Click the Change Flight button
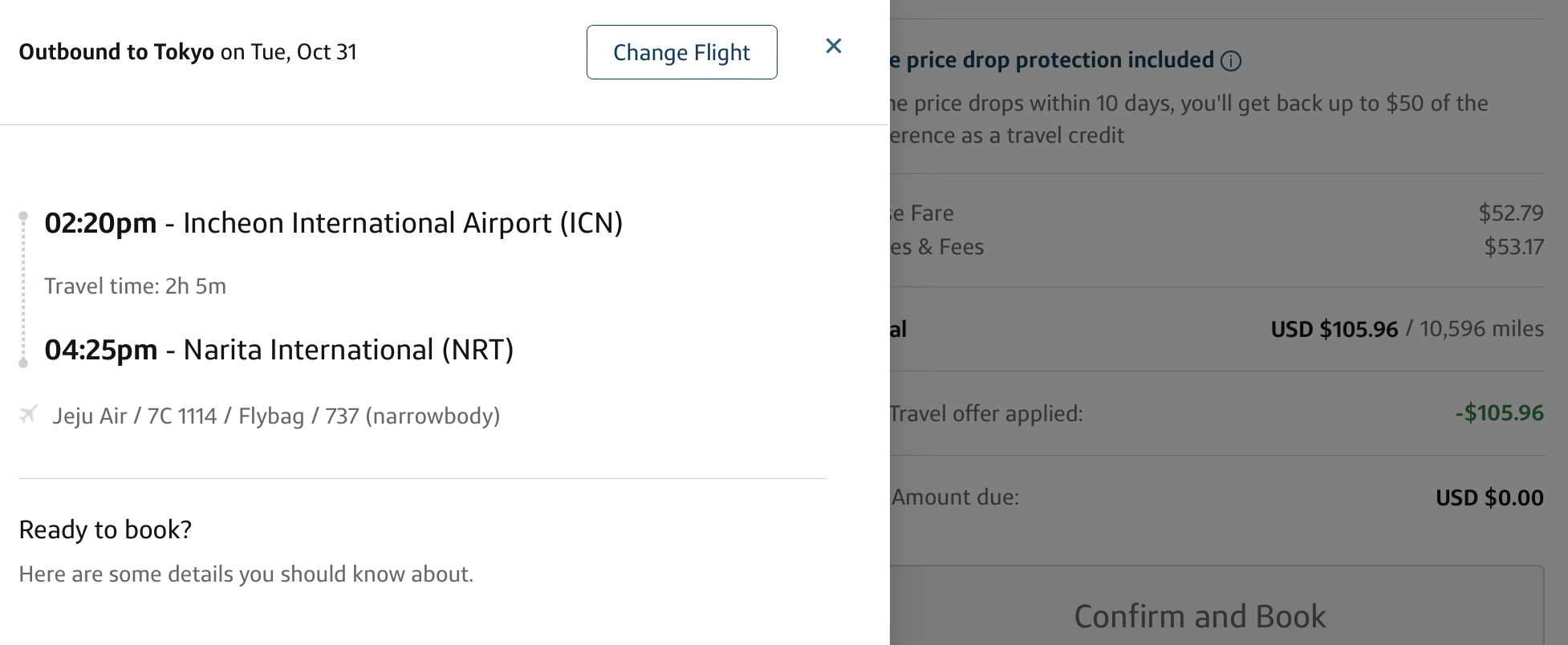1568x645 pixels. (681, 52)
